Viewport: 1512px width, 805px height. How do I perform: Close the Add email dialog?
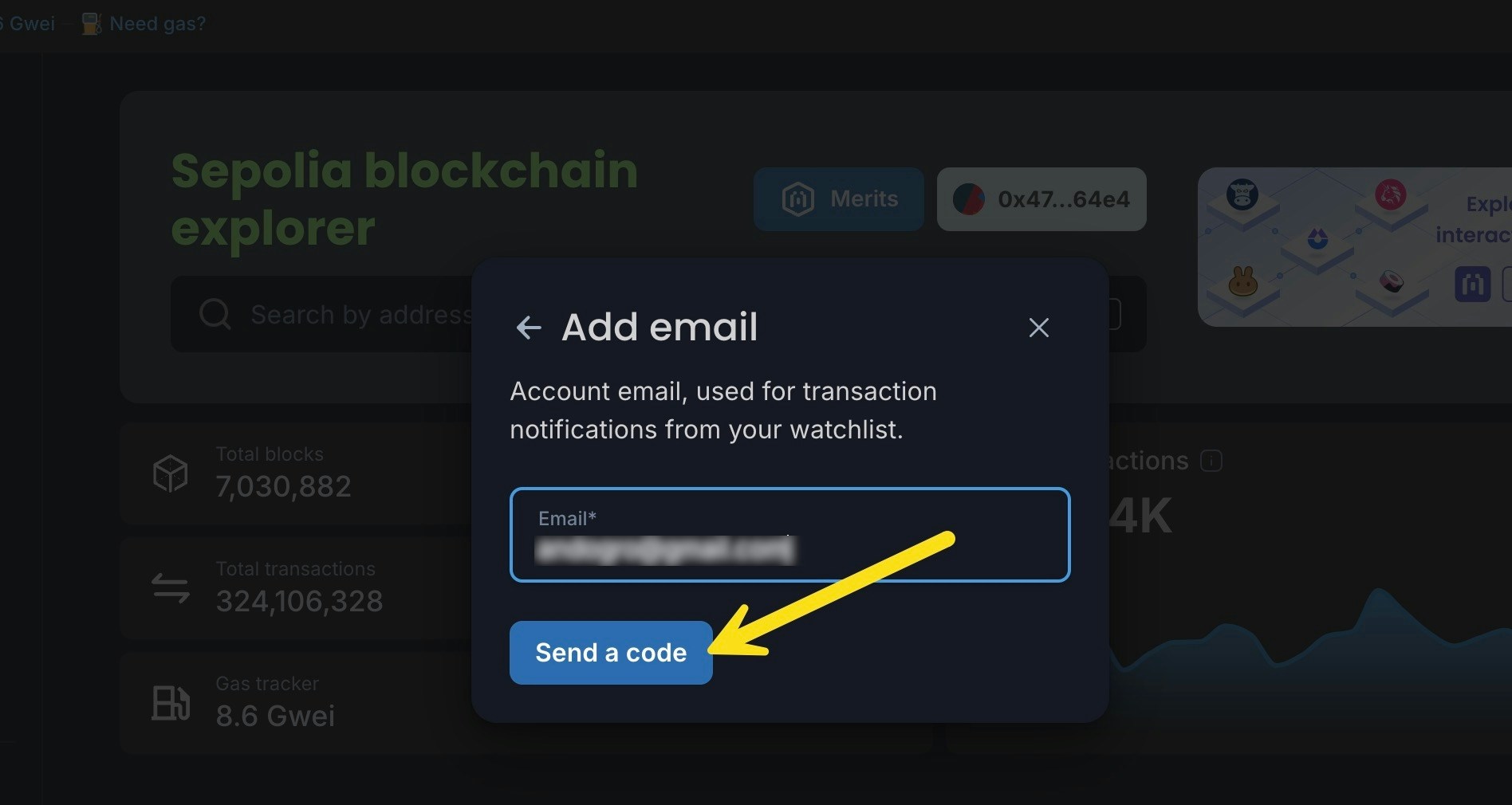pyautogui.click(x=1038, y=328)
